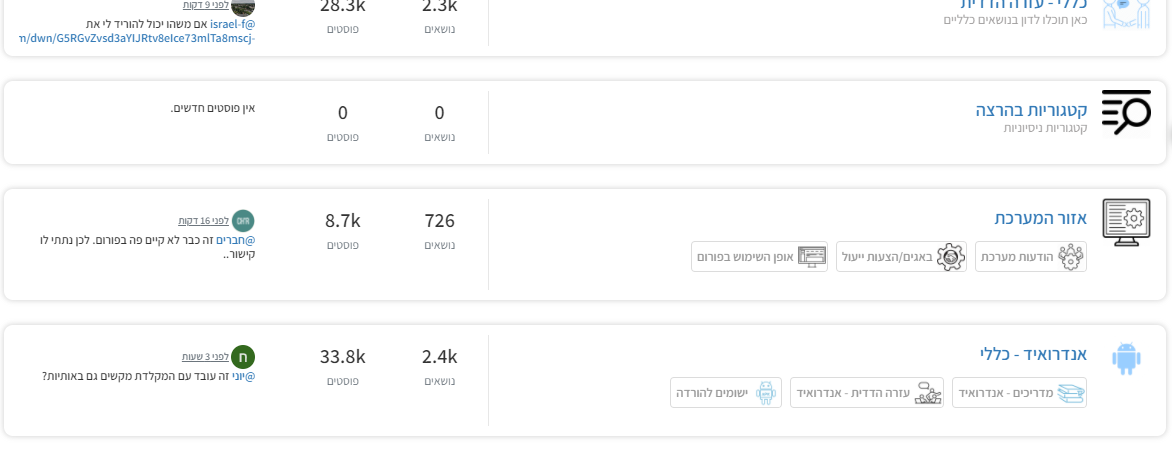This screenshot has width=1172, height=450.
Task: Open the אנדרואיד - כללי category title
Action: 1034,354
